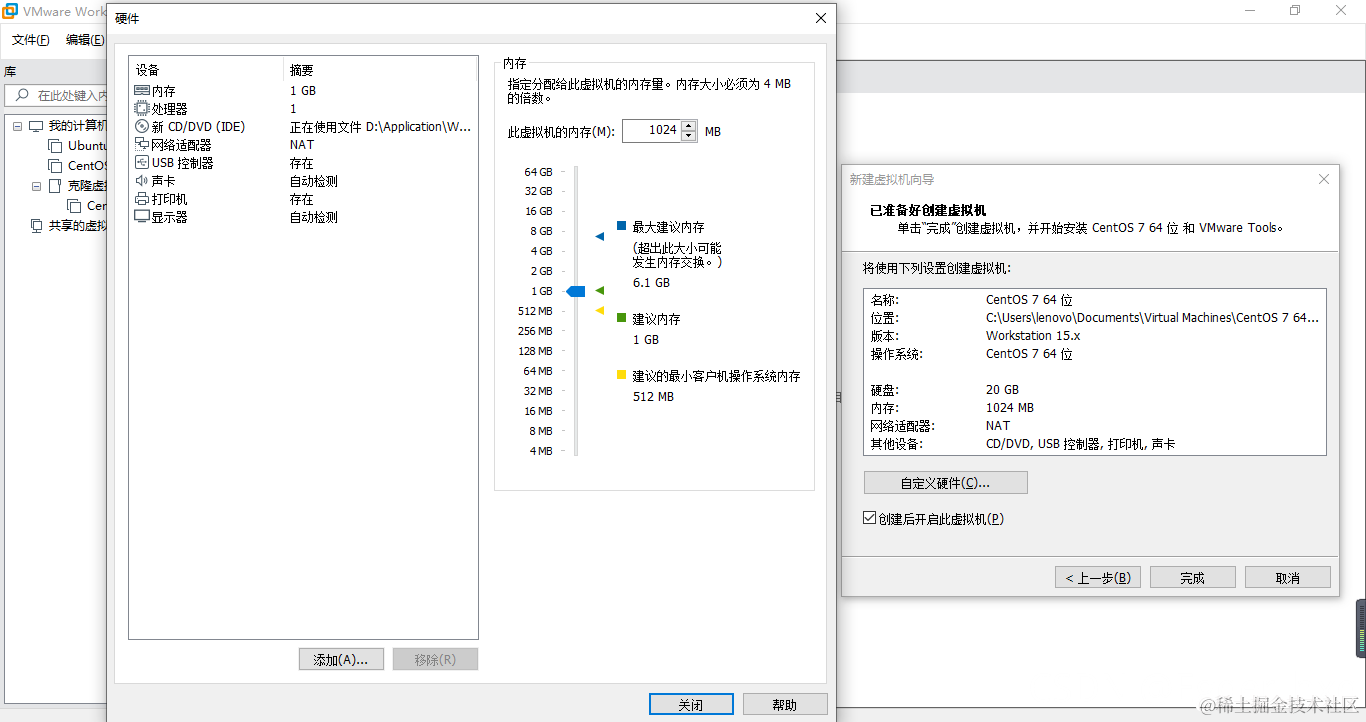Select the 内存 memory device icon
Image resolution: width=1366 pixels, height=722 pixels.
[139, 90]
